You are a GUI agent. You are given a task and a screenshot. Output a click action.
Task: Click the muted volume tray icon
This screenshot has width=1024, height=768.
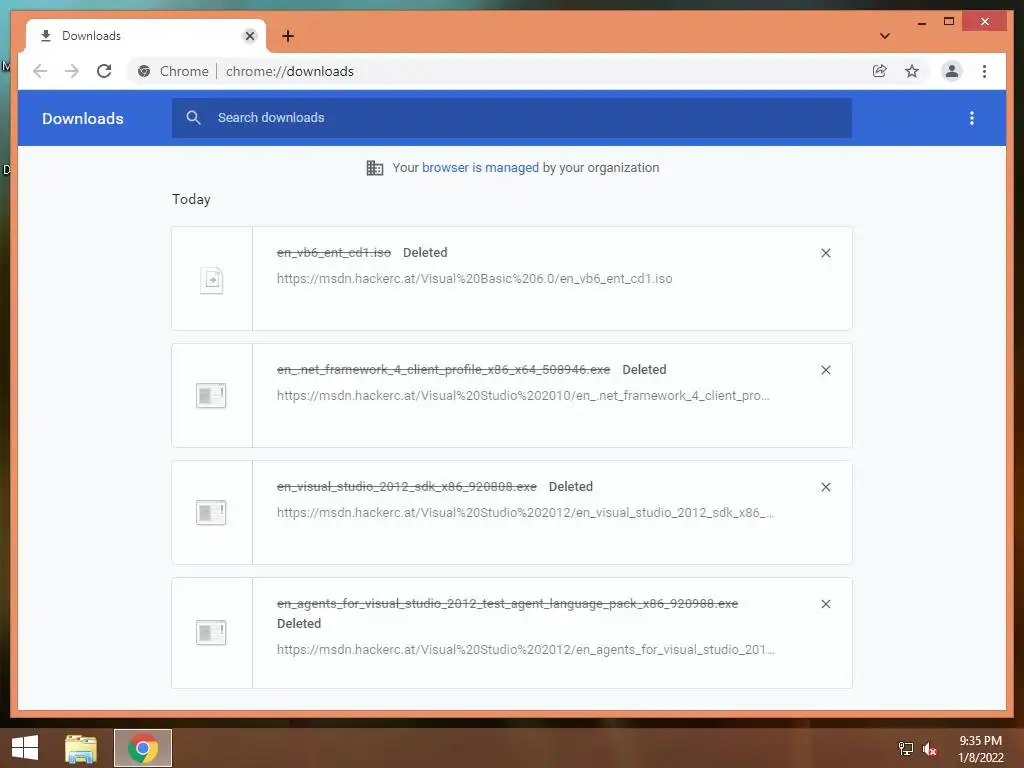point(930,749)
